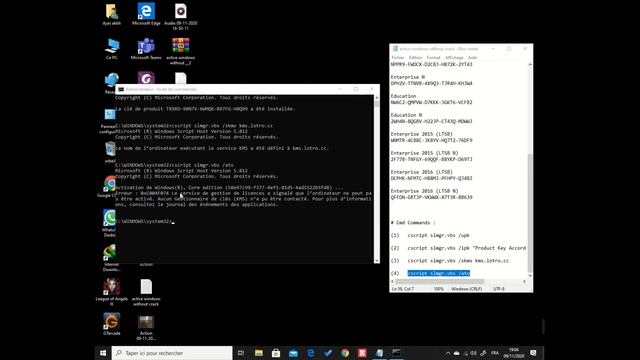Click the 'Erreur : 0xC004F074' message in Command Prompt

click(x=244, y=199)
